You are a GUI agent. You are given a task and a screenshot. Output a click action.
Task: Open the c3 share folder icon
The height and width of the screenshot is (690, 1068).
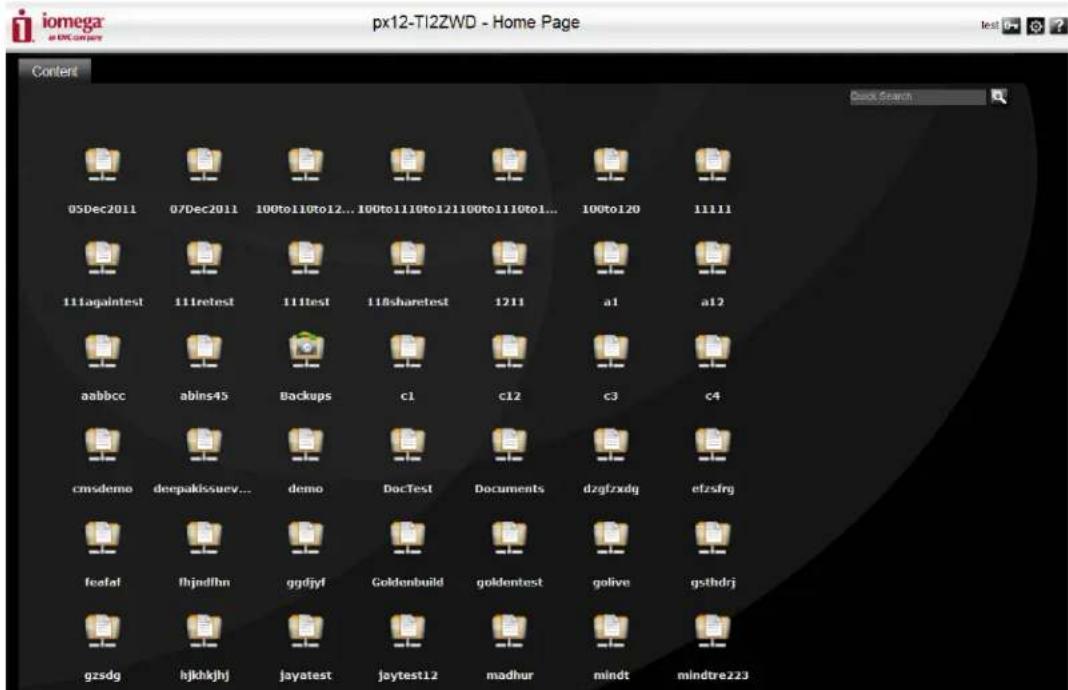610,350
